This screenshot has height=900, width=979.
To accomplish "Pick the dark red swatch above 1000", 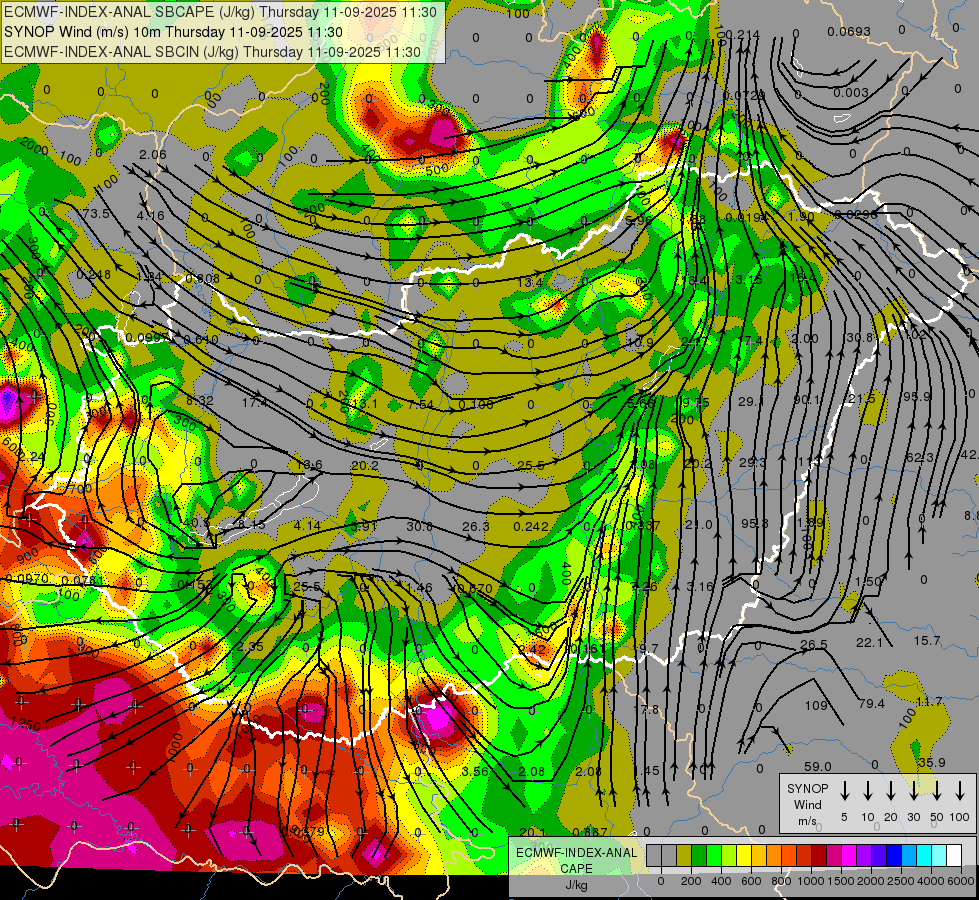I will tap(819, 856).
